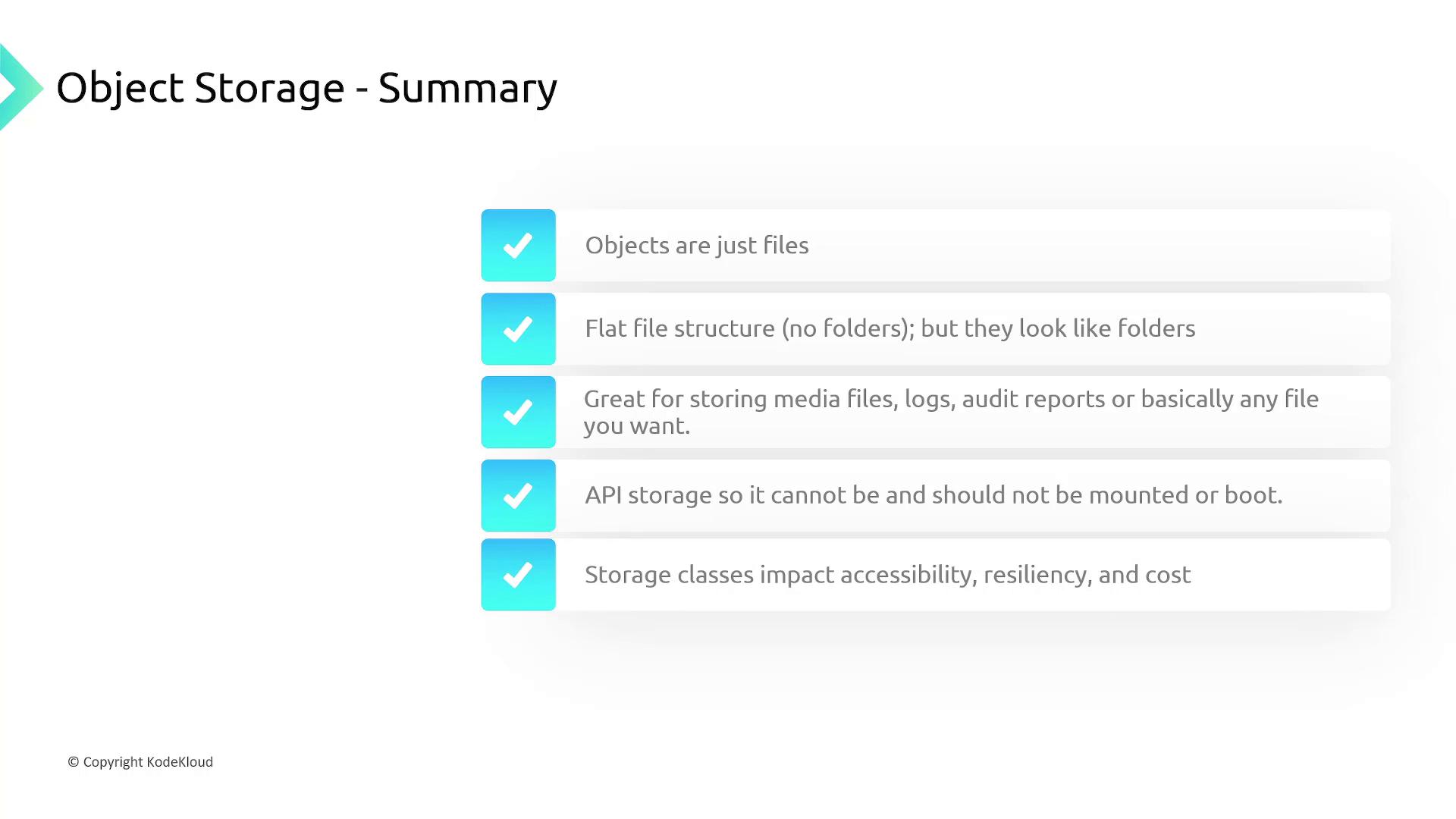Click the checkmark beside 'Objects are just files'
The height and width of the screenshot is (819, 1456).
click(x=518, y=246)
